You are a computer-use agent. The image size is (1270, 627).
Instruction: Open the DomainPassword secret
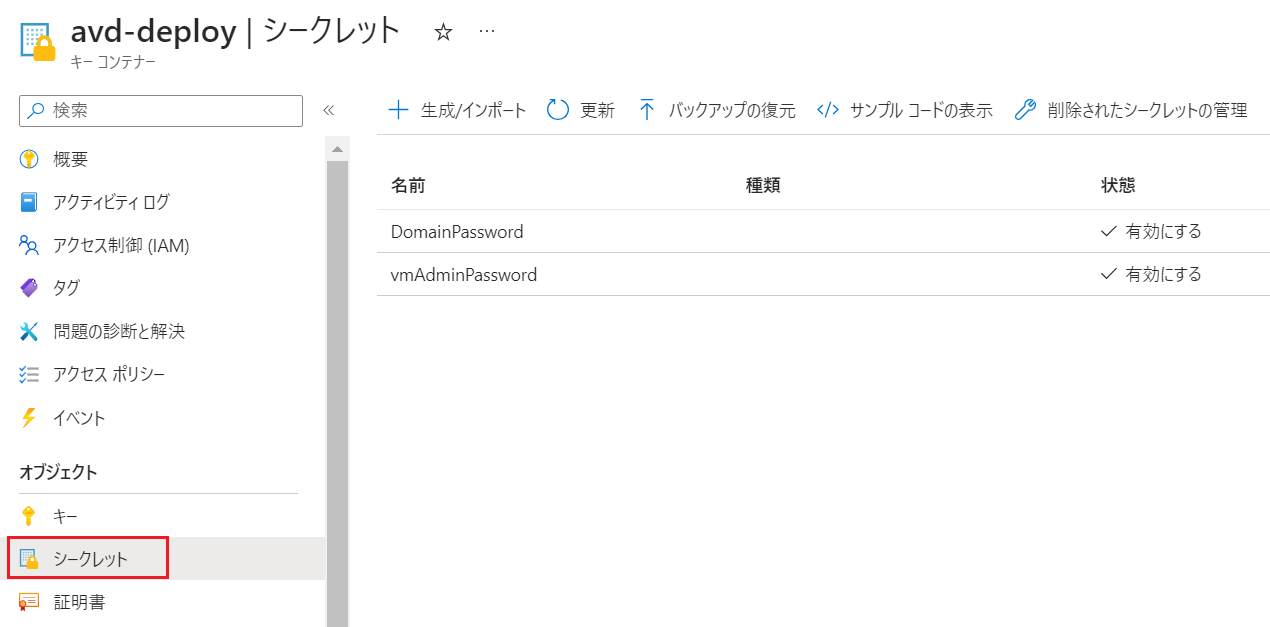(457, 231)
